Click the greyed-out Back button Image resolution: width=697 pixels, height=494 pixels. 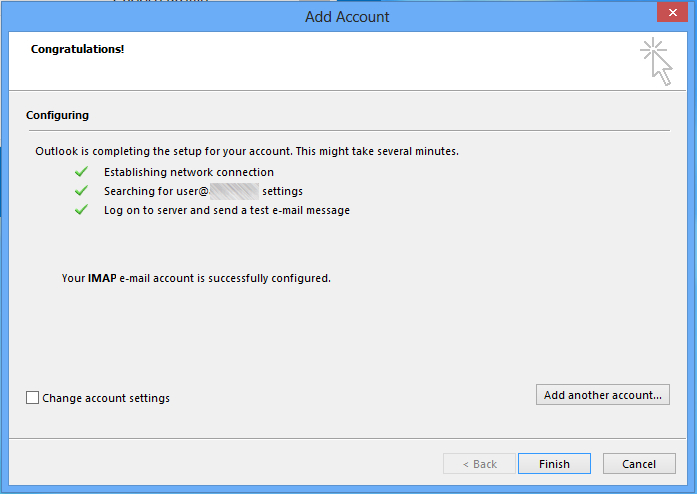(x=479, y=464)
